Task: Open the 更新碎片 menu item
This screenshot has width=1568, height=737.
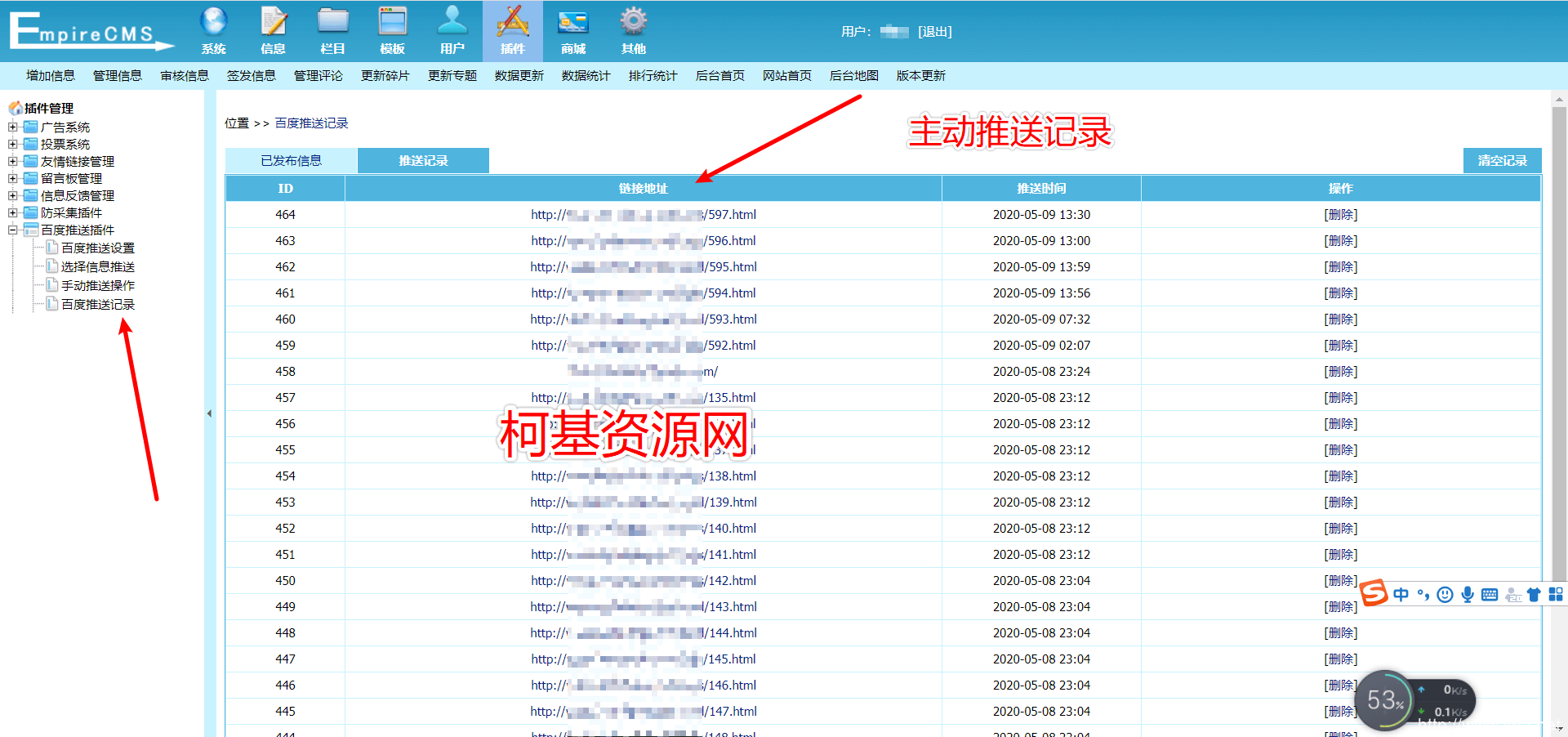Action: tap(385, 75)
